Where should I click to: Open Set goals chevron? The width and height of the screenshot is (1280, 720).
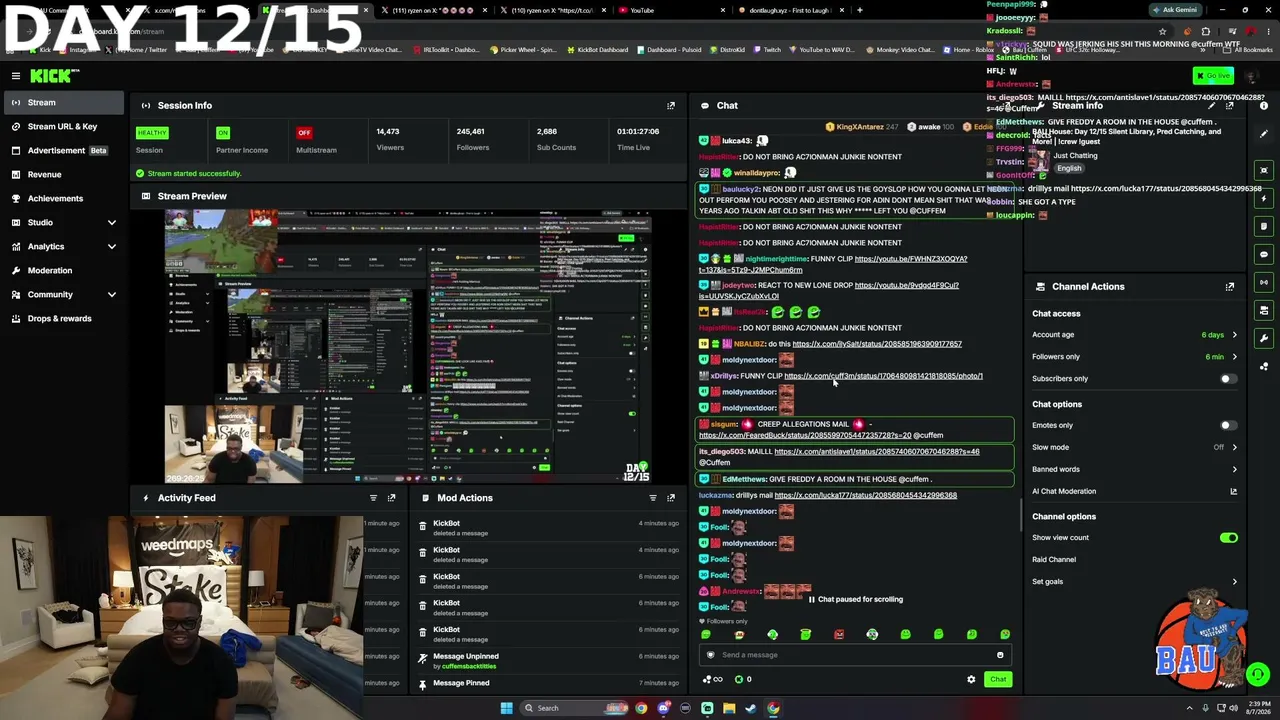coord(1234,582)
